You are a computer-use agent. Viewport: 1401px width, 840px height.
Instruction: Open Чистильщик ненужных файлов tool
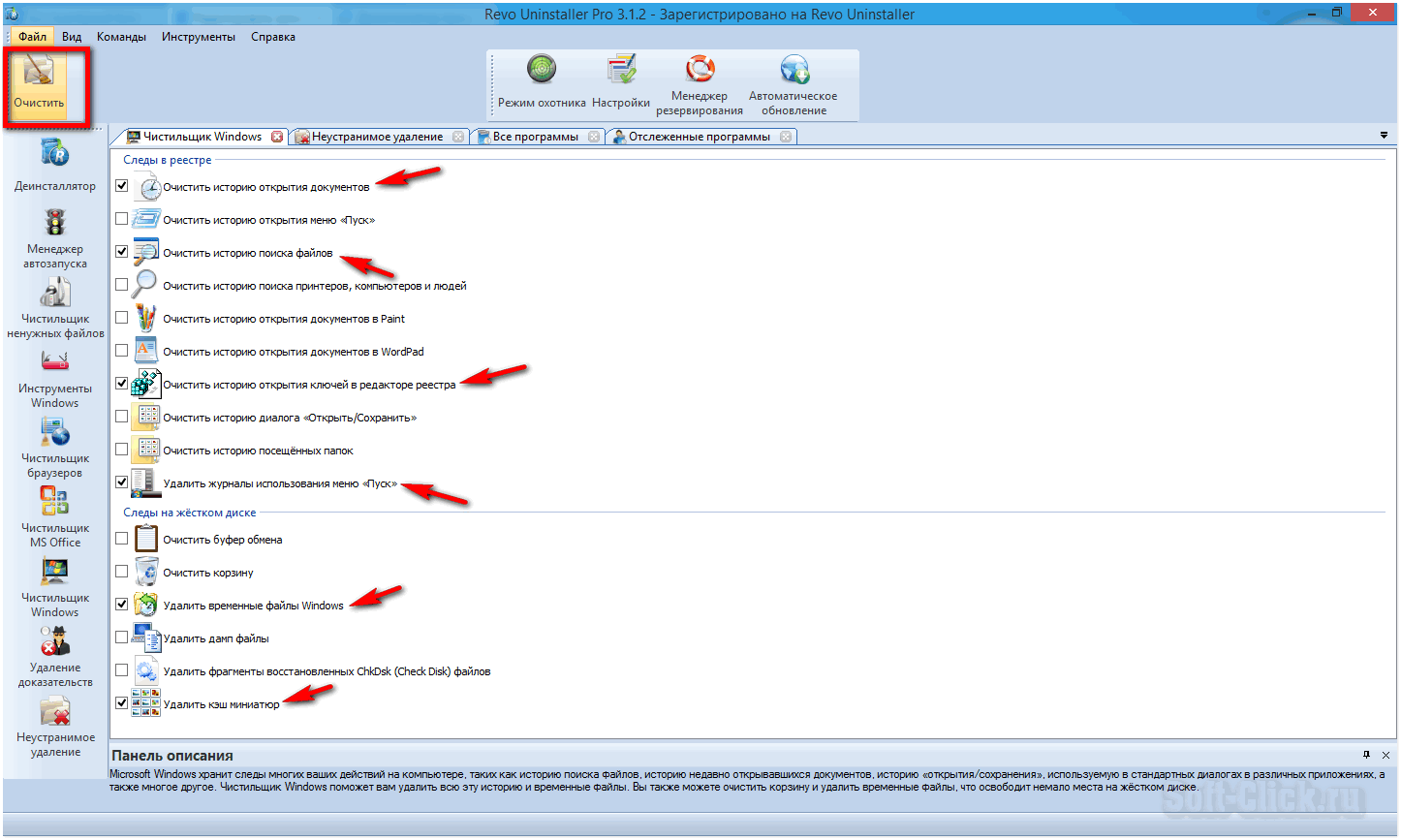point(55,308)
